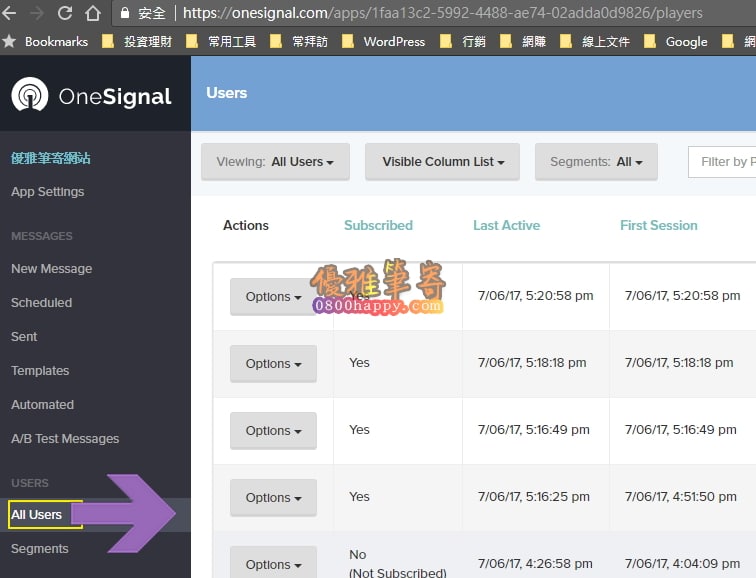Click the Filter by input field
This screenshot has width=756, height=578.
[x=722, y=162]
